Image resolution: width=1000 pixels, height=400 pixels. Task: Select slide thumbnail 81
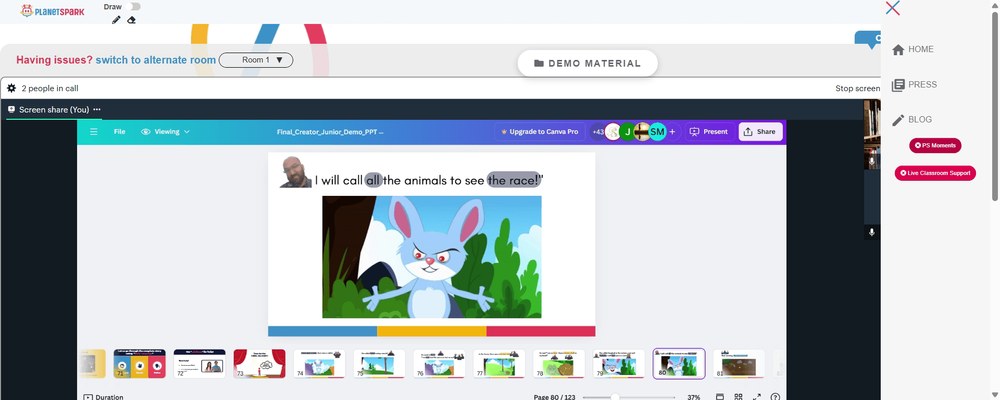(739, 364)
